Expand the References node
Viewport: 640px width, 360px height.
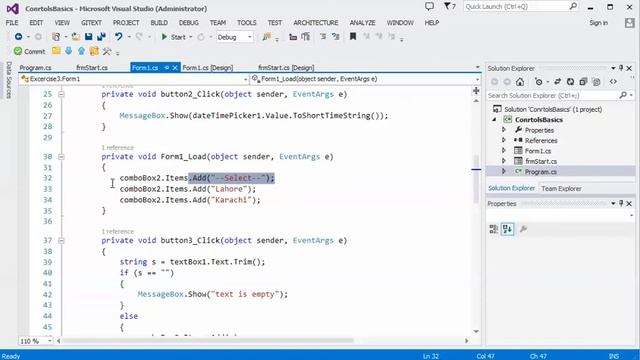504,140
